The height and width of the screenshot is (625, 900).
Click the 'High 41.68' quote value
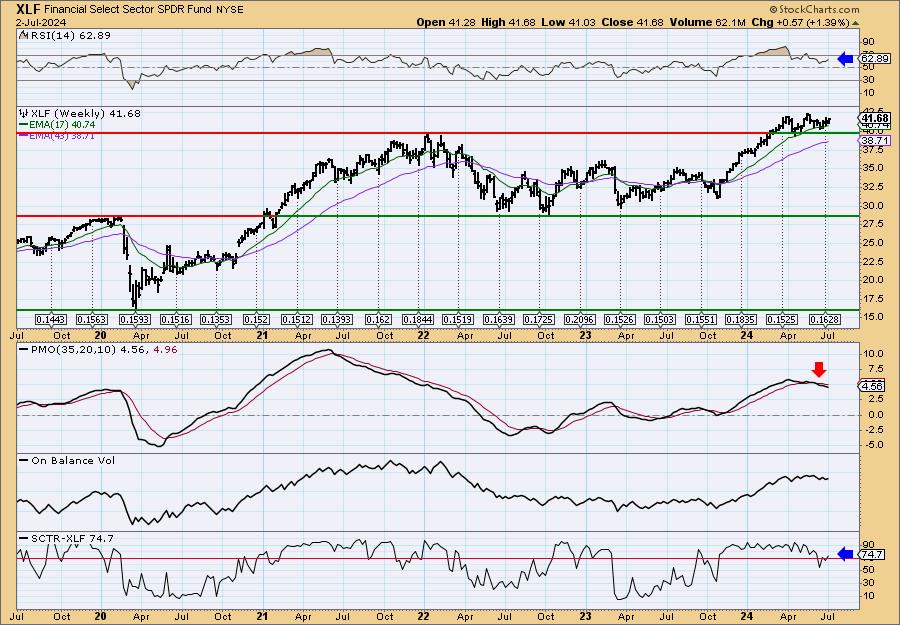510,22
